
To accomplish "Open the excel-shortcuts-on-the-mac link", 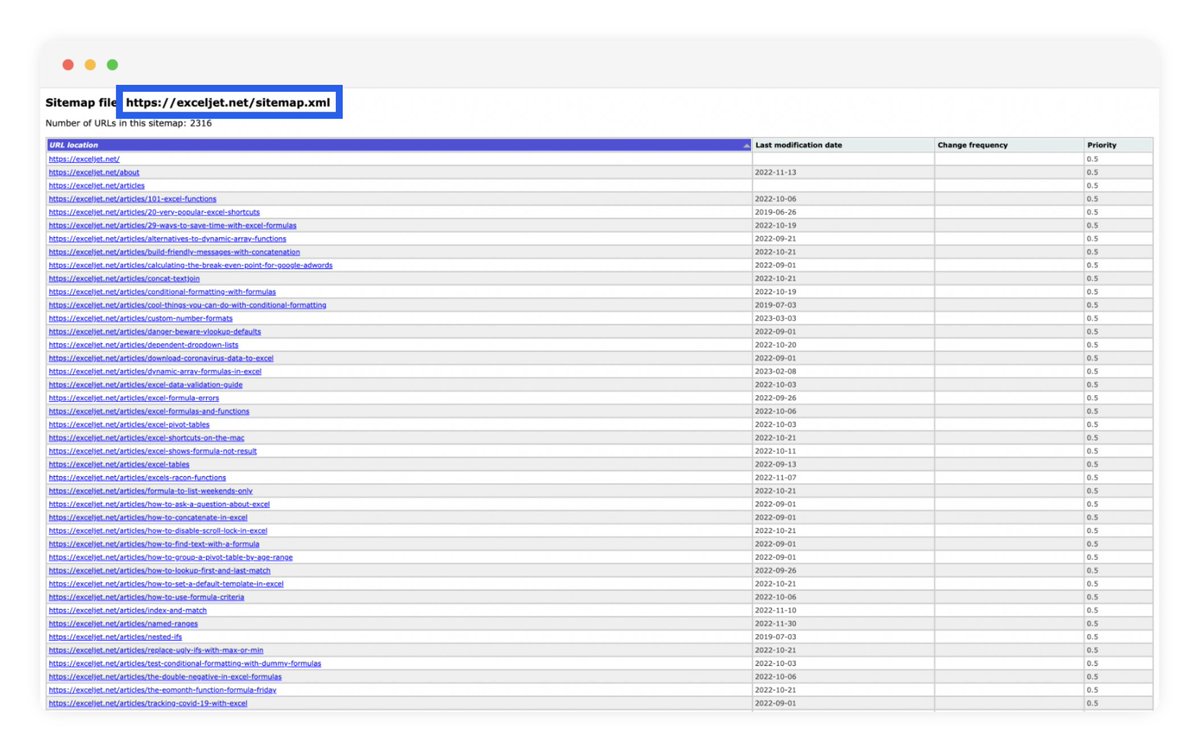I will coord(146,438).
